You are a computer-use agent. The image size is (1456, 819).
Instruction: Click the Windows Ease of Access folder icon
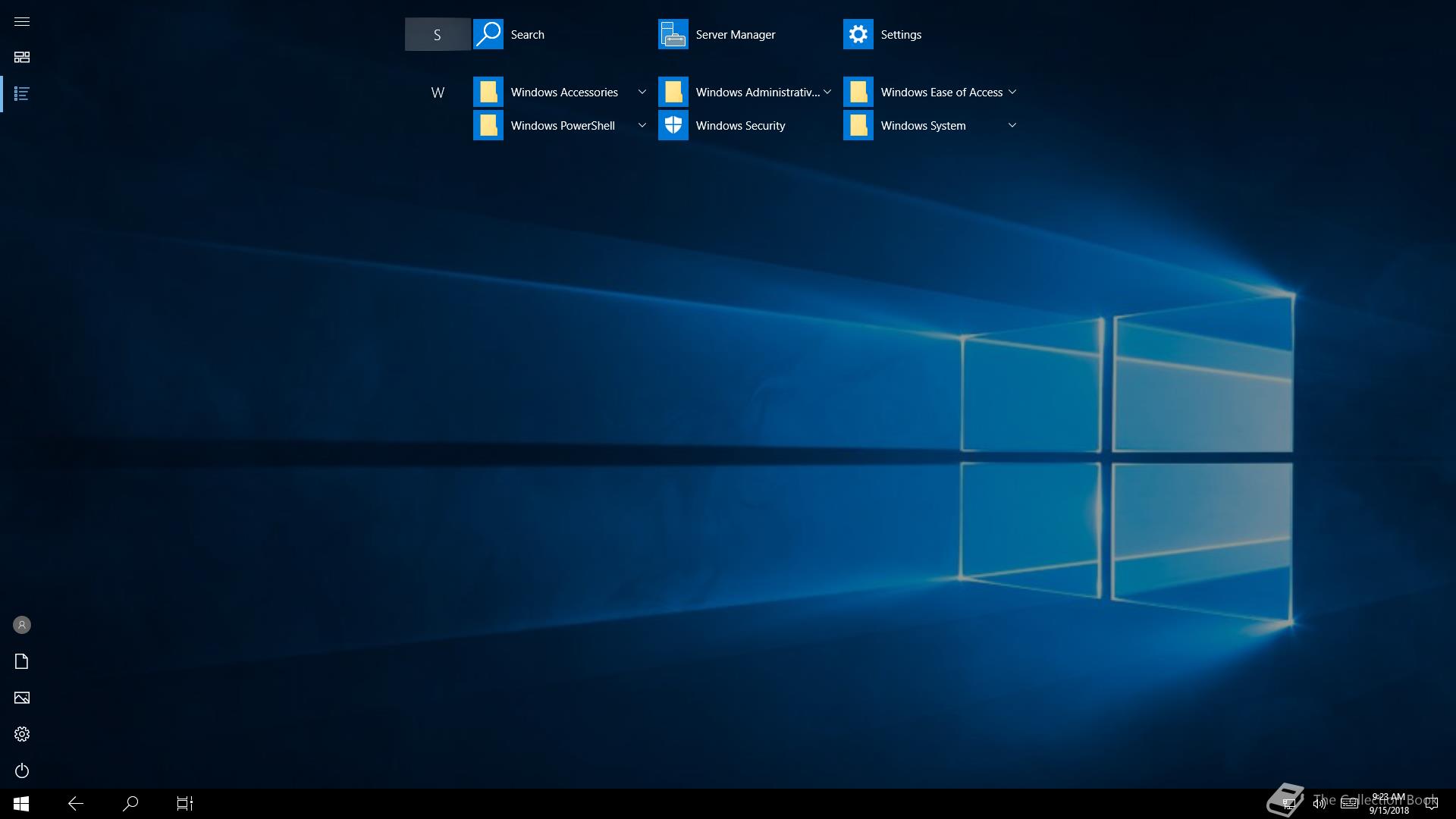858,92
